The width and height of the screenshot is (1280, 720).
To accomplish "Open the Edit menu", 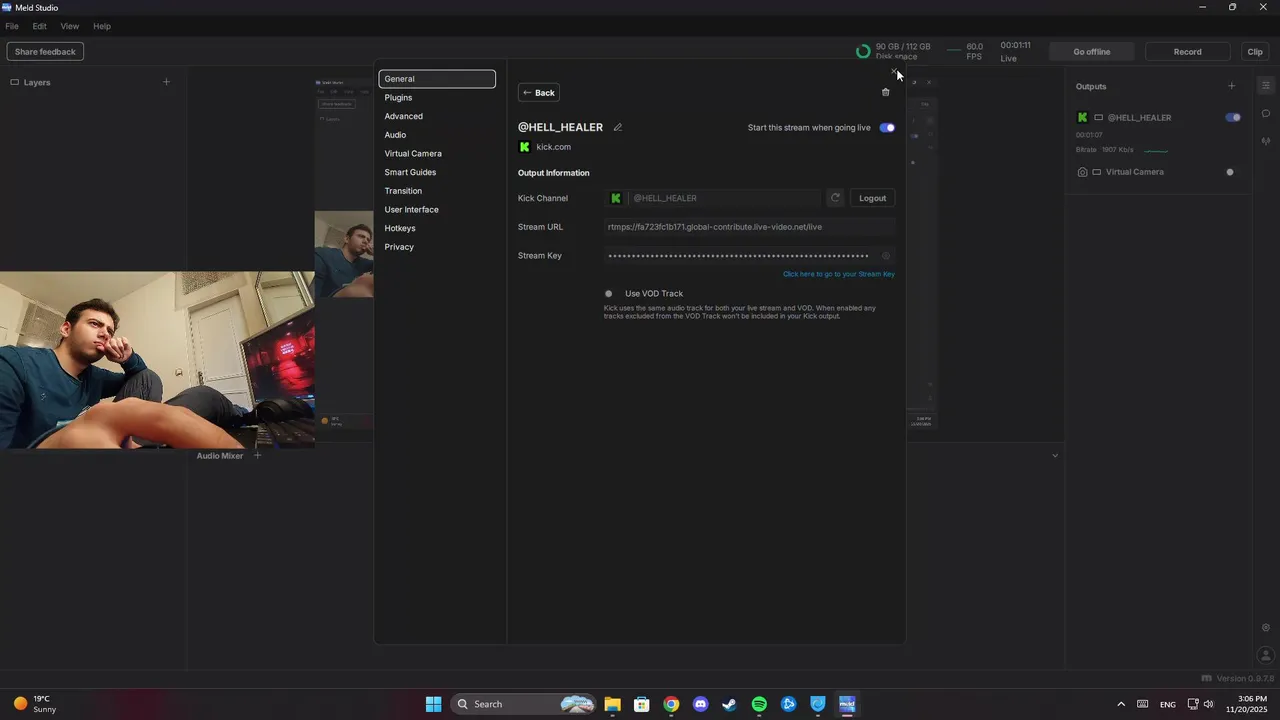I will tap(40, 26).
